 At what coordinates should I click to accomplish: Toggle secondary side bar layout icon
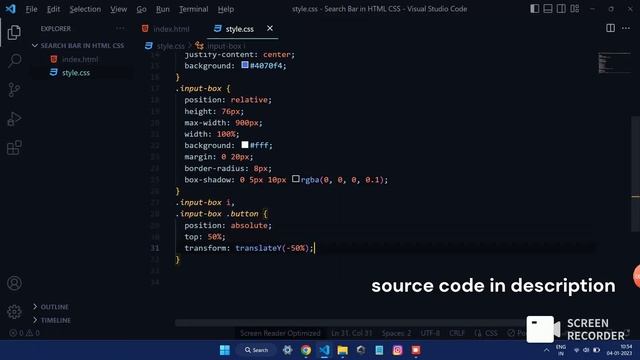tap(561, 9)
